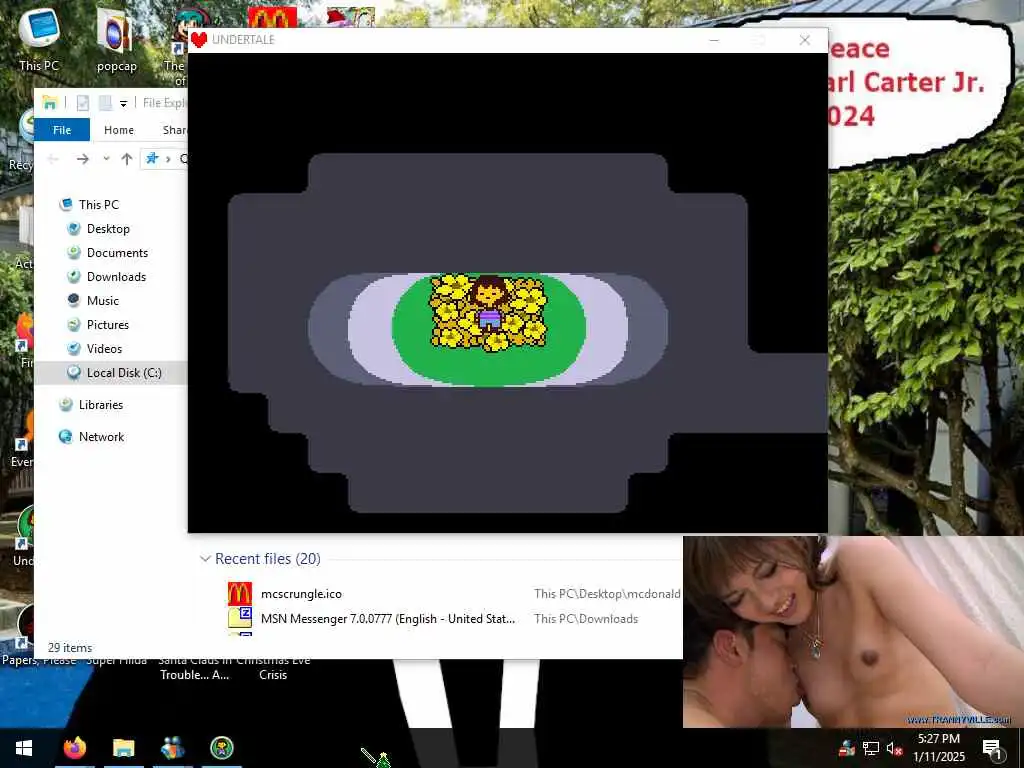Viewport: 1024px width, 768px height.
Task: Click the MSN Messenger system tray icon
Action: [847, 748]
